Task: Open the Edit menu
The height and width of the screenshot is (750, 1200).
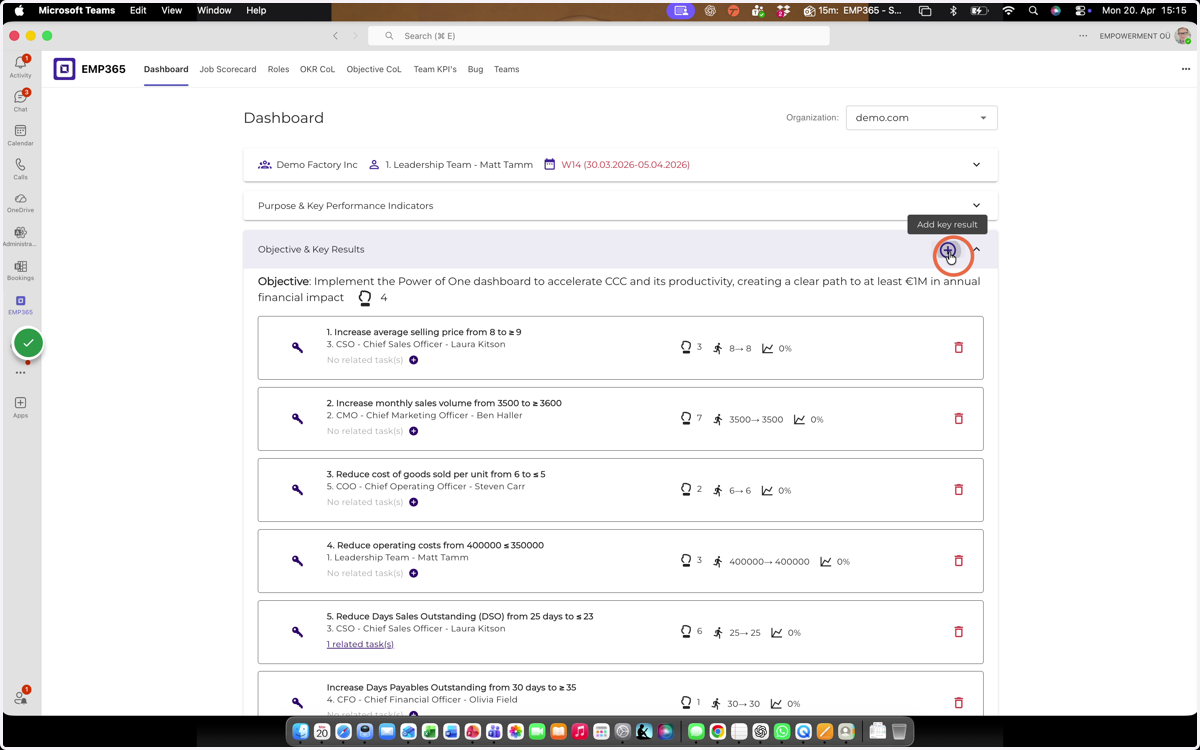Action: [x=138, y=10]
